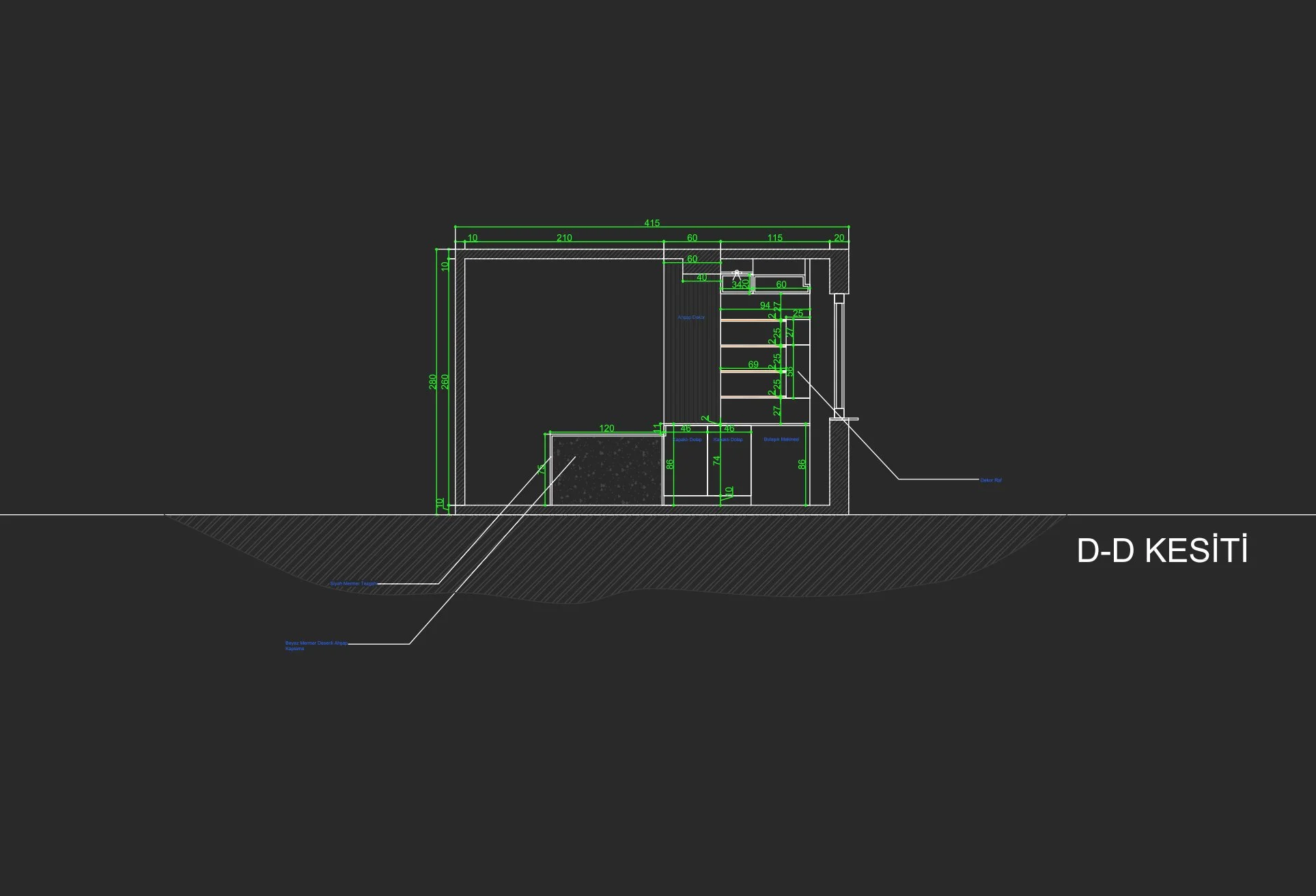Select the 415 overall width dimension
1316x896 pixels.
click(x=652, y=223)
